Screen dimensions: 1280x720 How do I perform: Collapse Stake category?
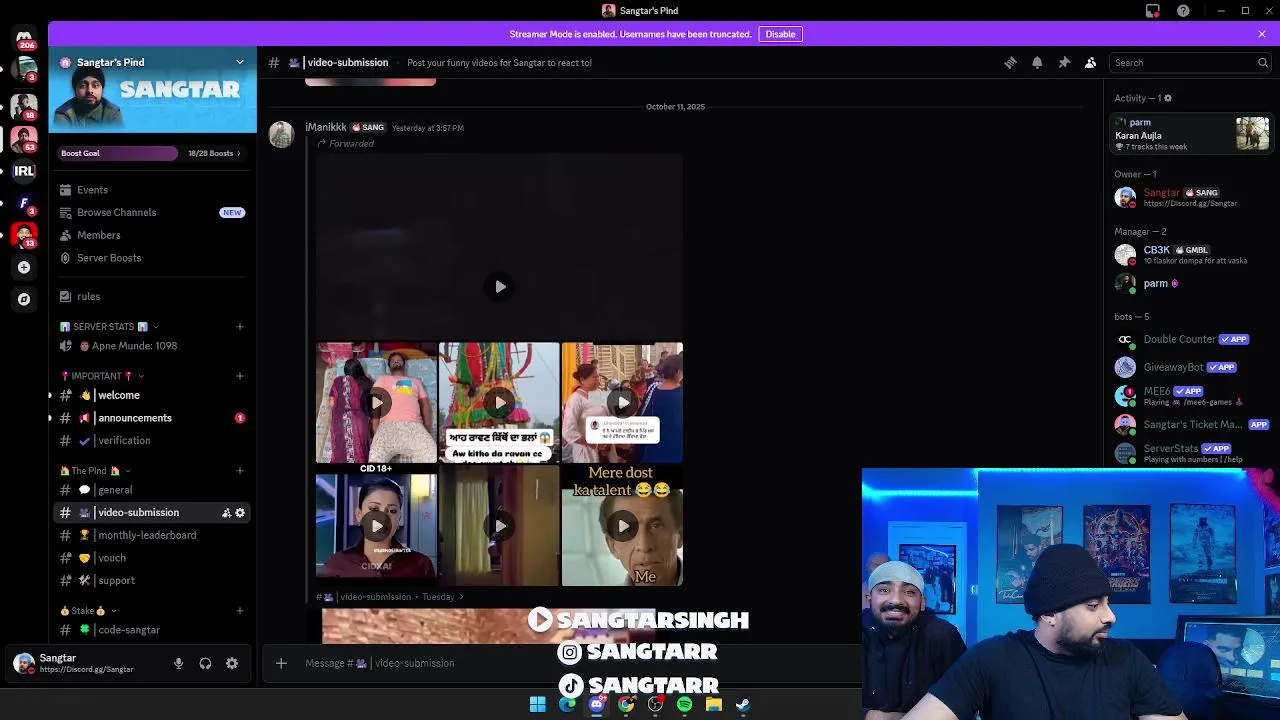88,611
